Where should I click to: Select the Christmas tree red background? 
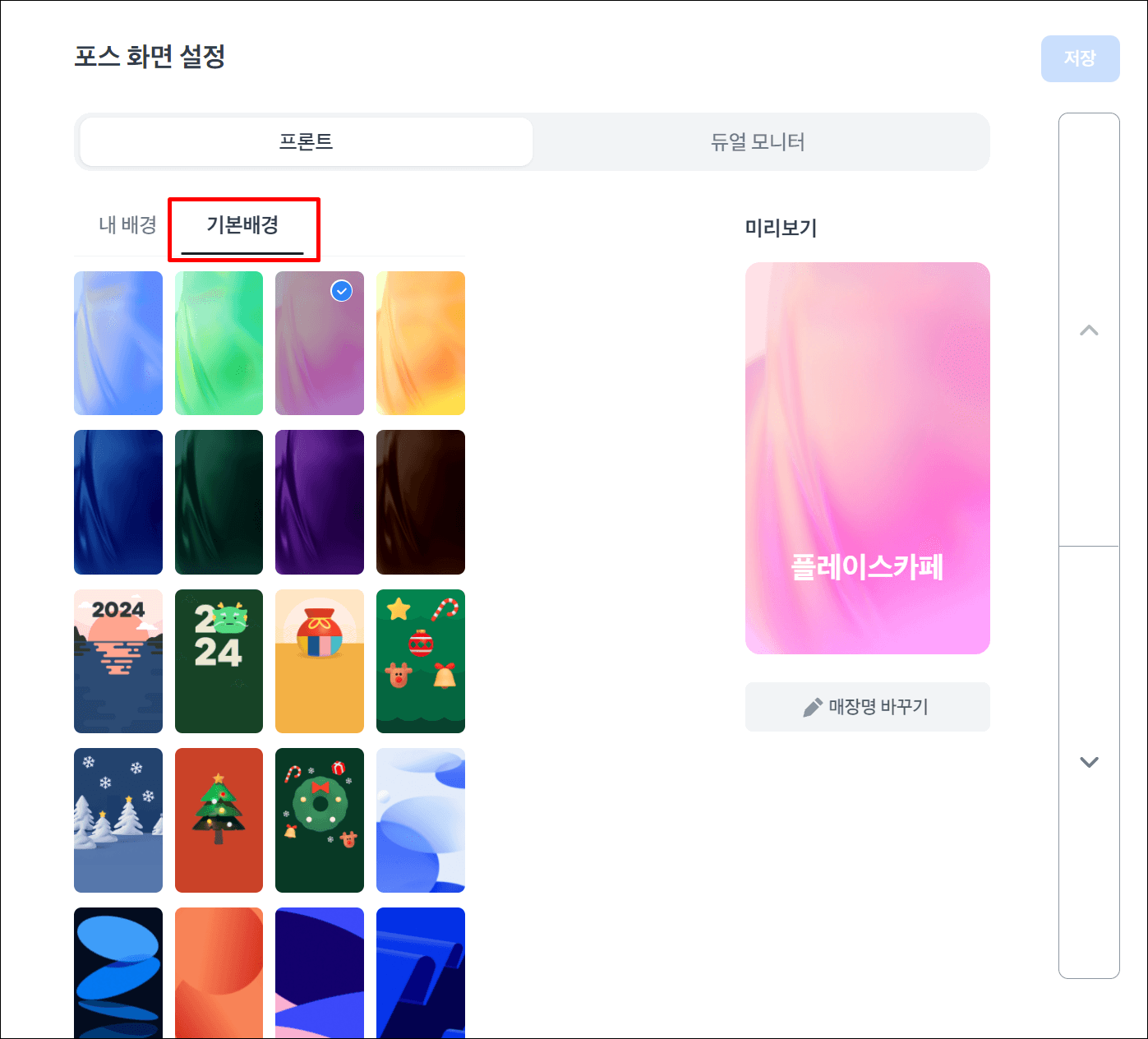(x=219, y=820)
